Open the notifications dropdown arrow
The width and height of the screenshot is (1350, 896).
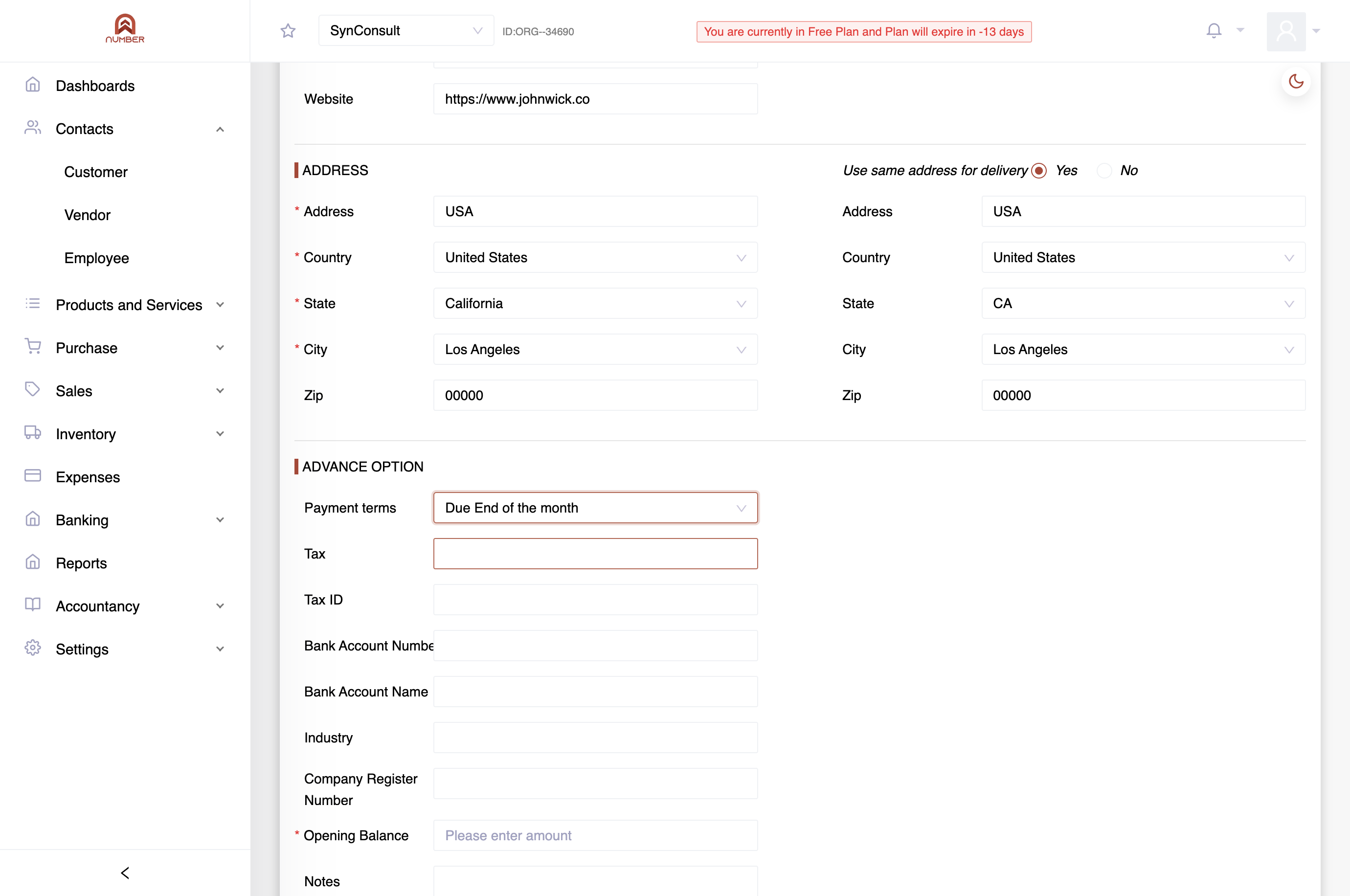(1240, 30)
